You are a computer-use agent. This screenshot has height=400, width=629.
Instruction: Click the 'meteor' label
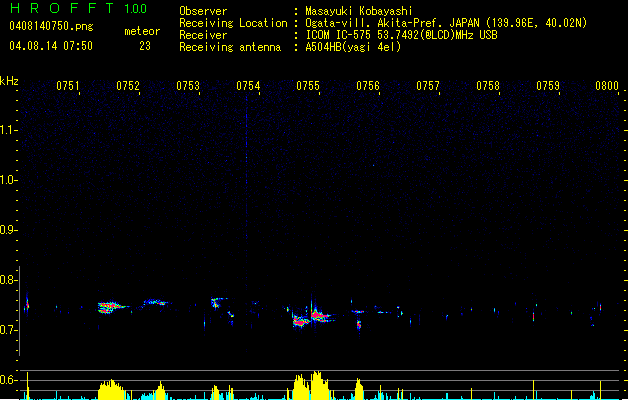click(142, 31)
